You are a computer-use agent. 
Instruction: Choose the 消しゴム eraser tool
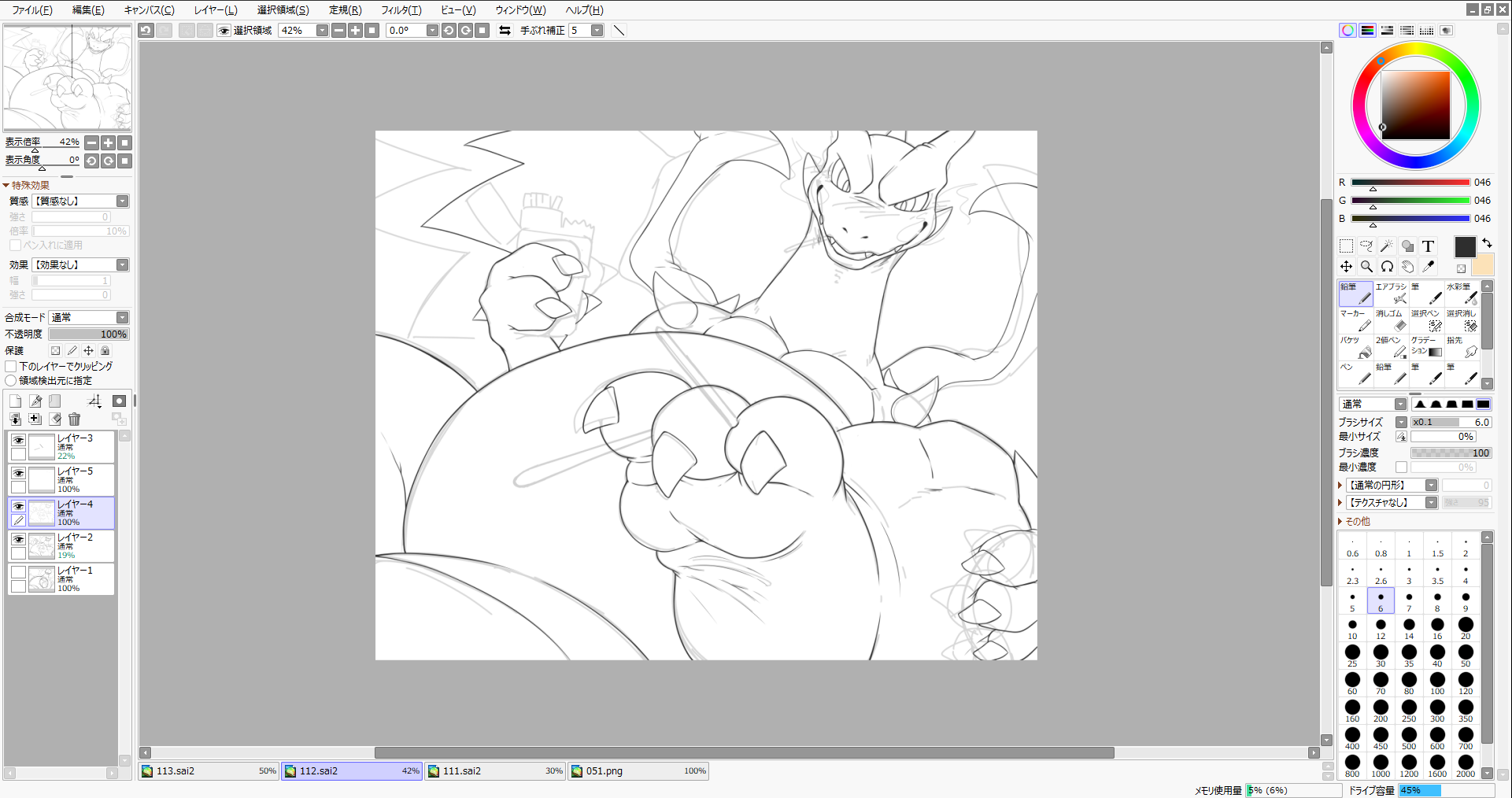coord(1391,320)
